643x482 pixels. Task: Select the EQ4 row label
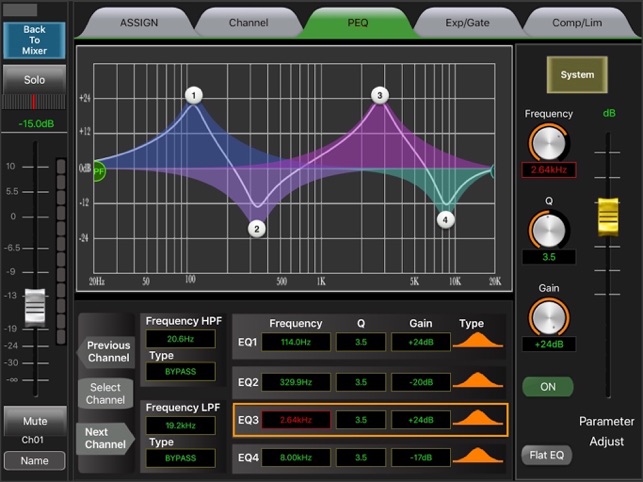248,457
